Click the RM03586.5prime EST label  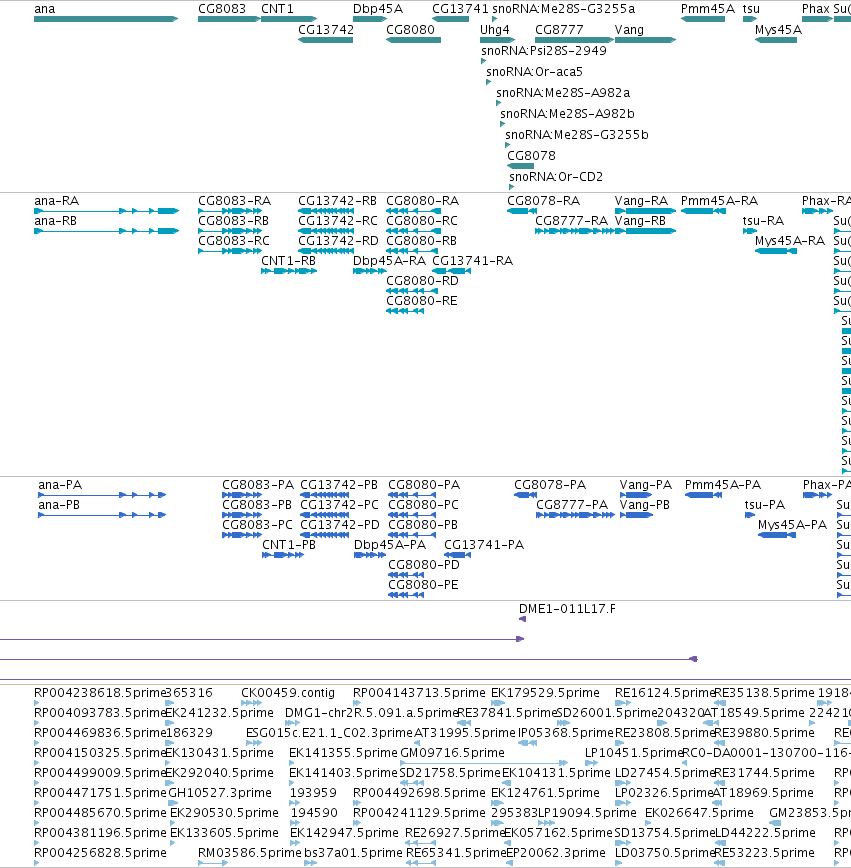pos(249,852)
